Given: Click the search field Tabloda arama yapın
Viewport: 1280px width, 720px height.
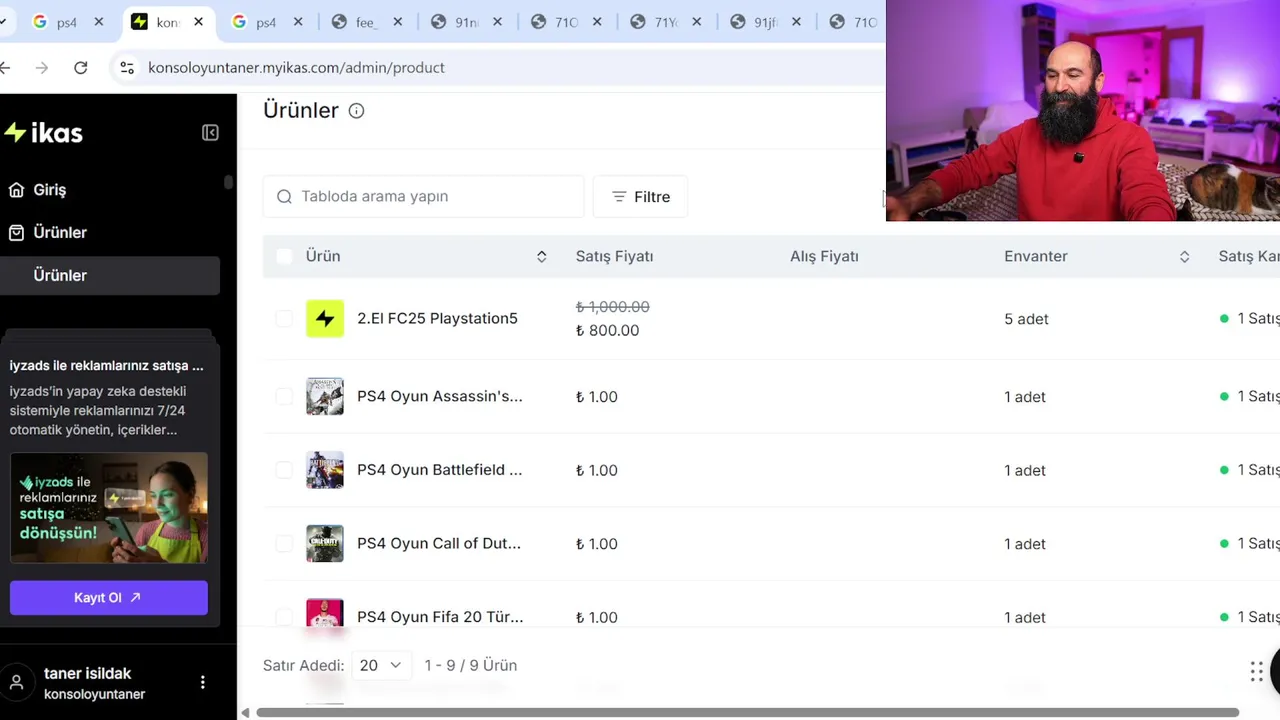Looking at the screenshot, I should click(x=423, y=197).
